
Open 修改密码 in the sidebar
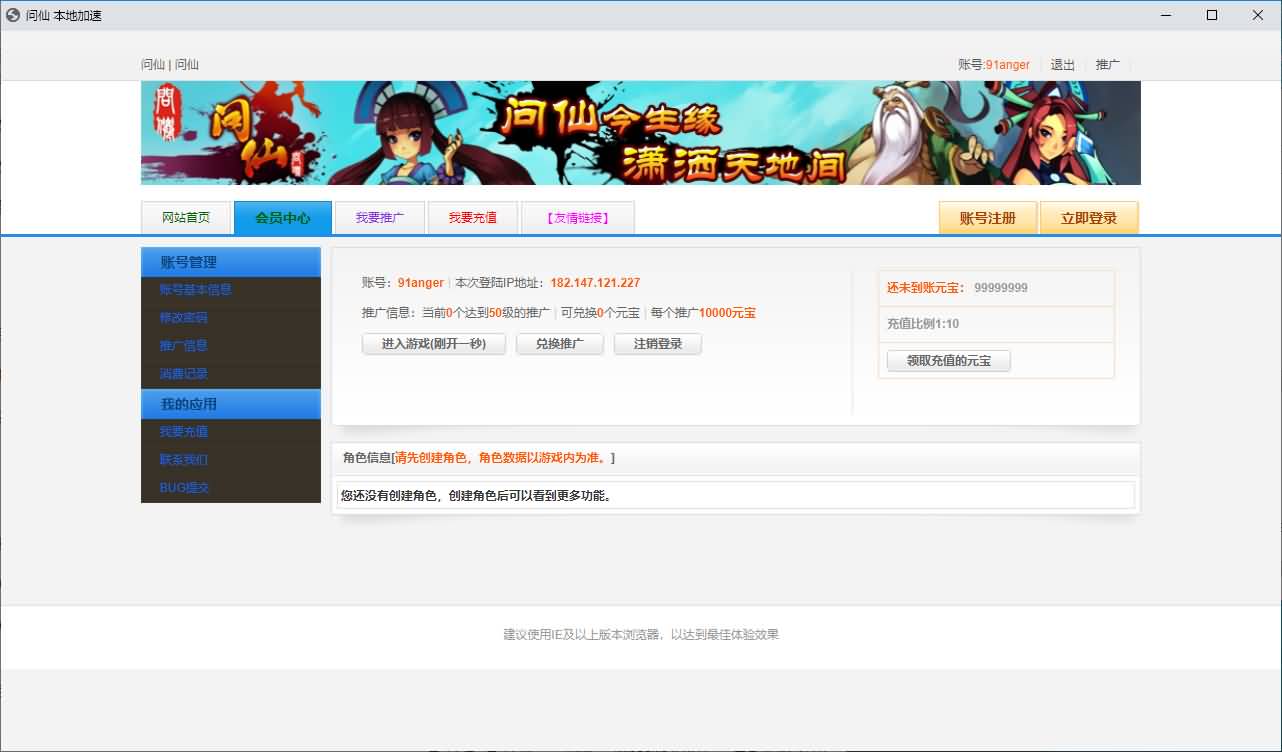[x=184, y=318]
